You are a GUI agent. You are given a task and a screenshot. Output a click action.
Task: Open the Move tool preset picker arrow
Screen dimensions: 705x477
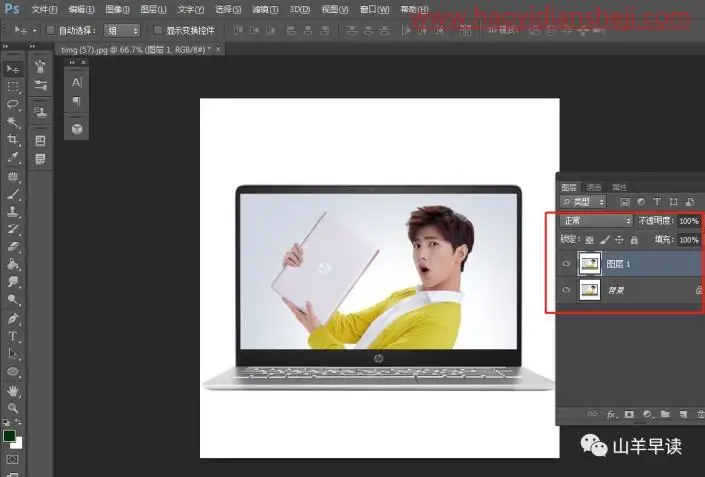tap(35, 31)
